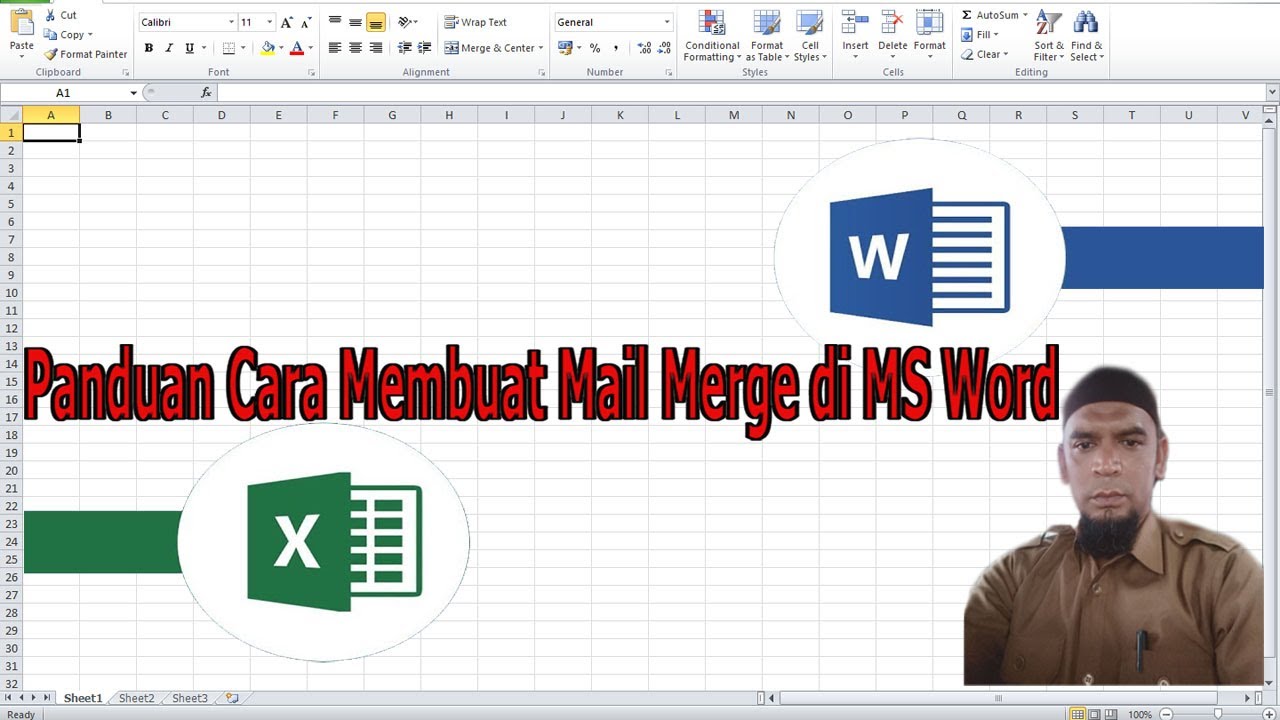The image size is (1280, 720).
Task: Align text to the right
Action: click(x=376, y=48)
